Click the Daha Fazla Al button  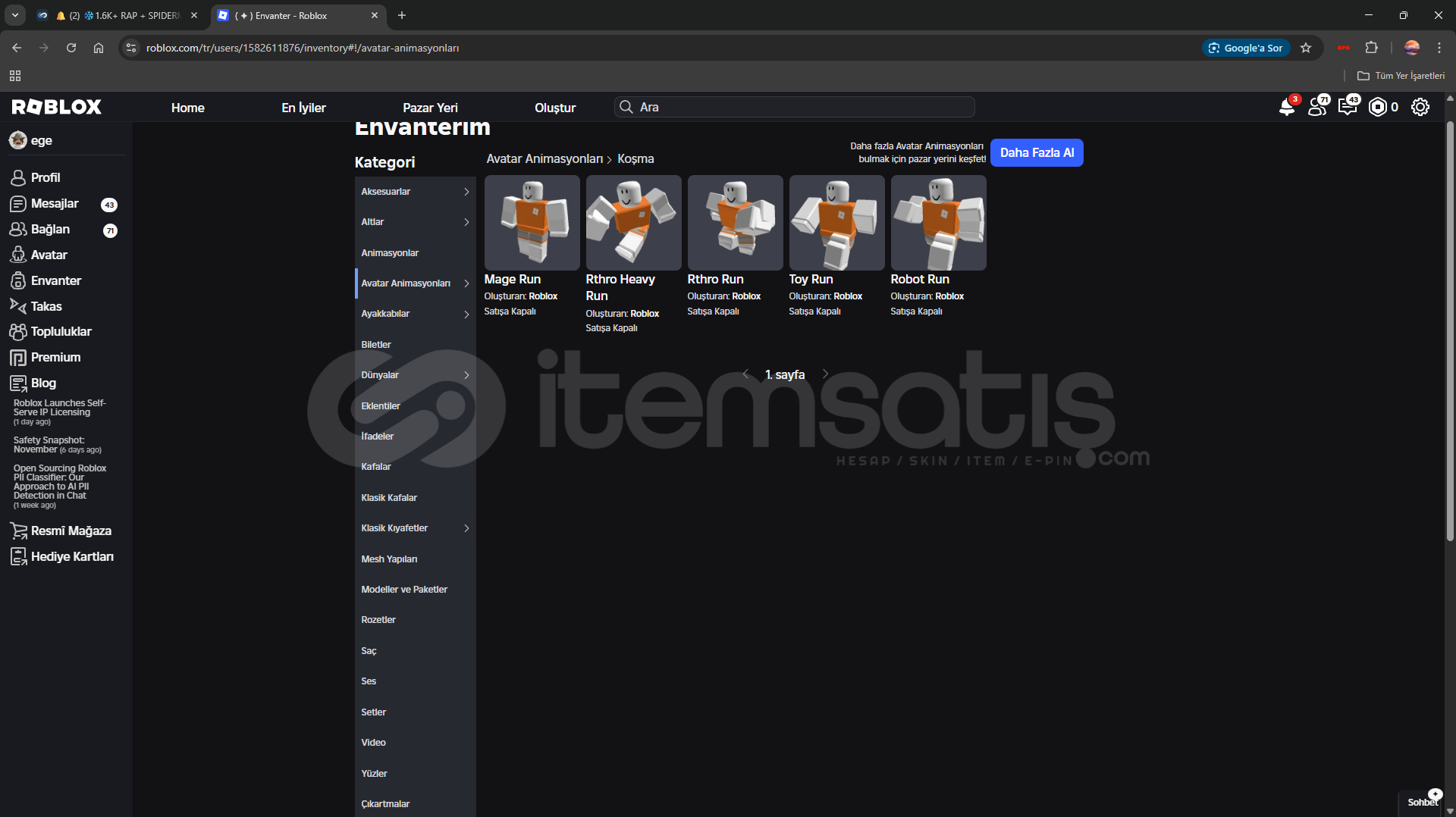pyautogui.click(x=1037, y=153)
